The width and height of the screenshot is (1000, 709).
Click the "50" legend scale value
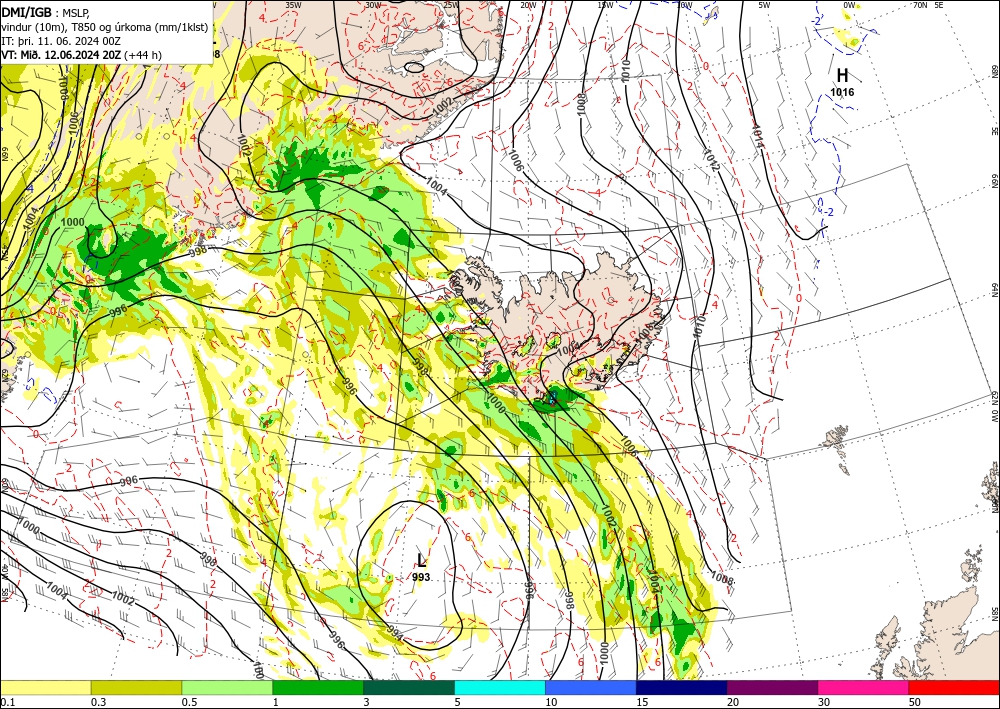click(915, 702)
